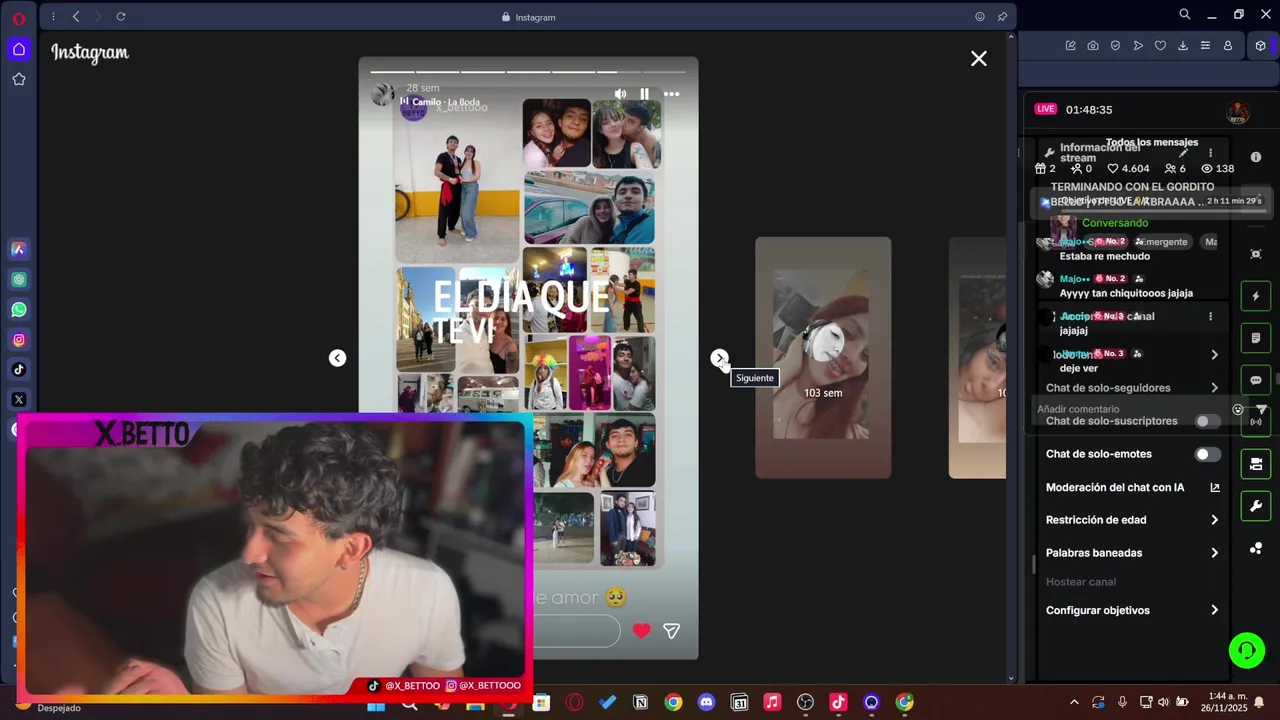1280x720 pixels.
Task: Mute the story audio speaker icon
Action: point(620,94)
